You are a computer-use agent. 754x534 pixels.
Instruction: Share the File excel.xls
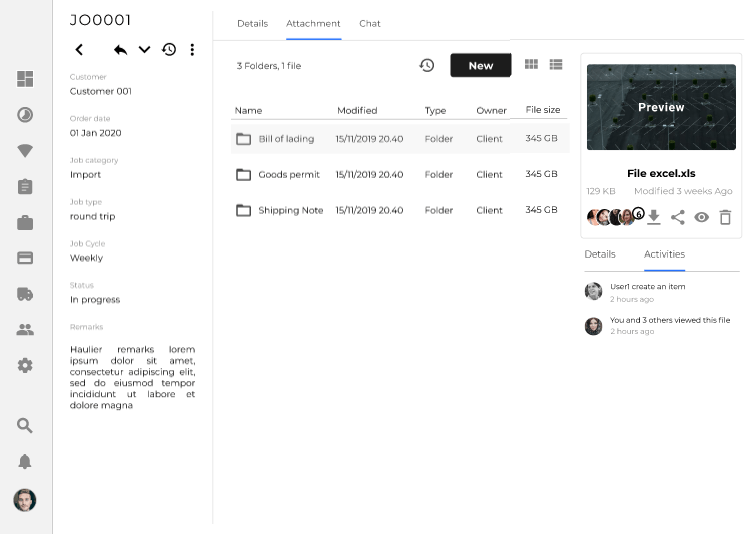coord(677,217)
